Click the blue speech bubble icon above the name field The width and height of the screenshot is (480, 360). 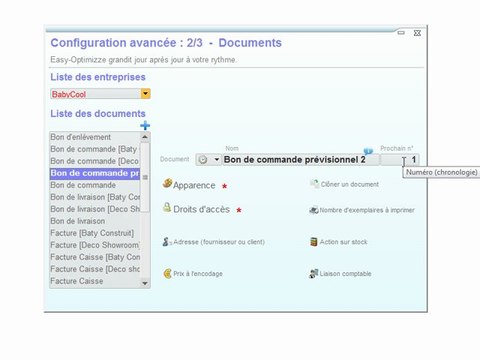(368, 152)
